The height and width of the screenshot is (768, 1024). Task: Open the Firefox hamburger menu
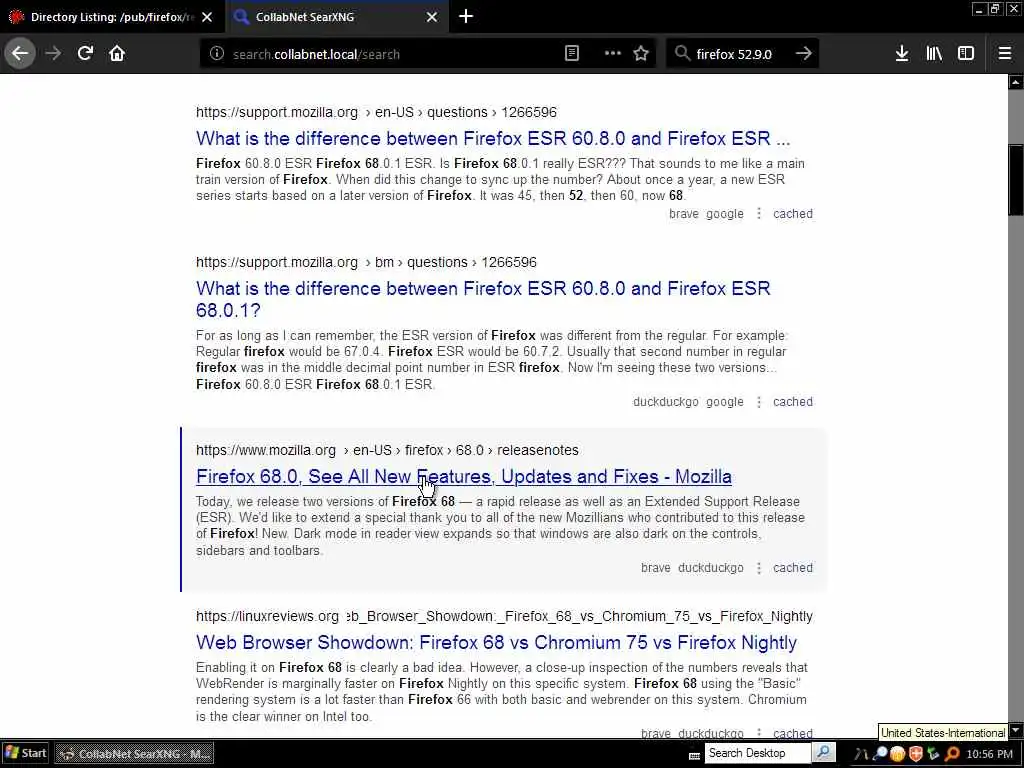pos(1005,54)
